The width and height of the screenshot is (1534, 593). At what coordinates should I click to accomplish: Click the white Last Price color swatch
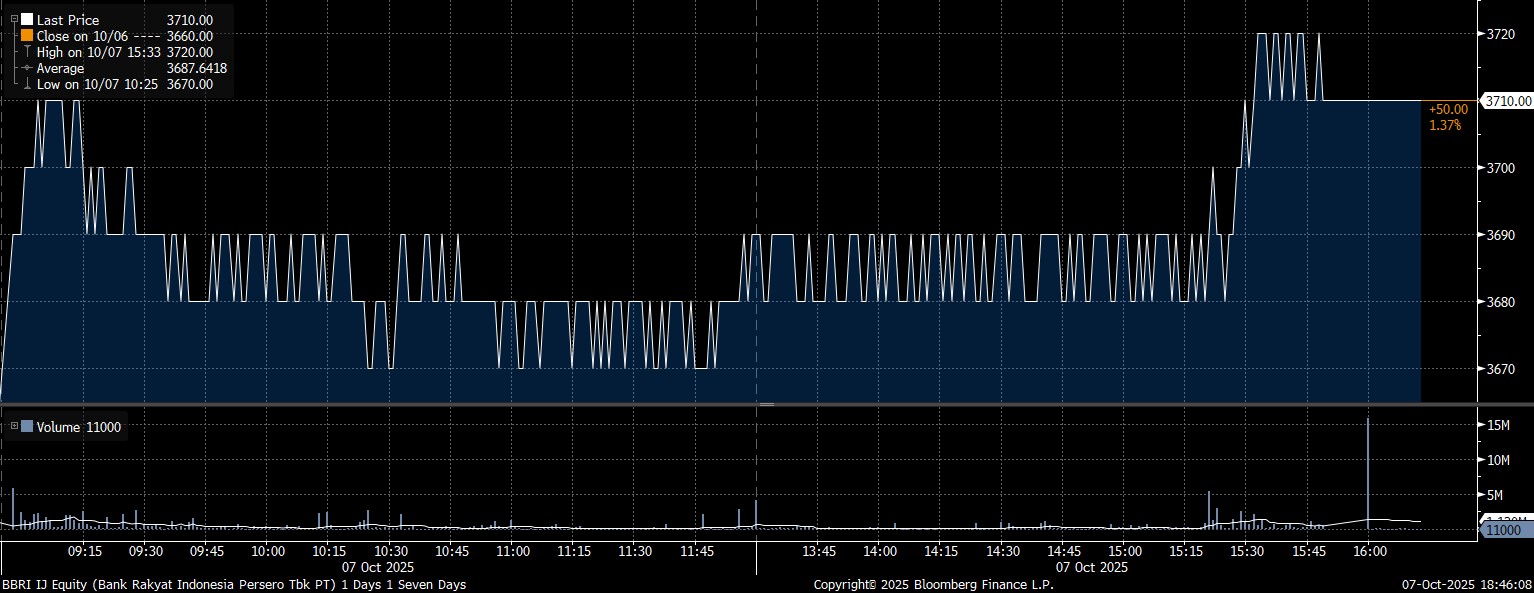(27, 20)
